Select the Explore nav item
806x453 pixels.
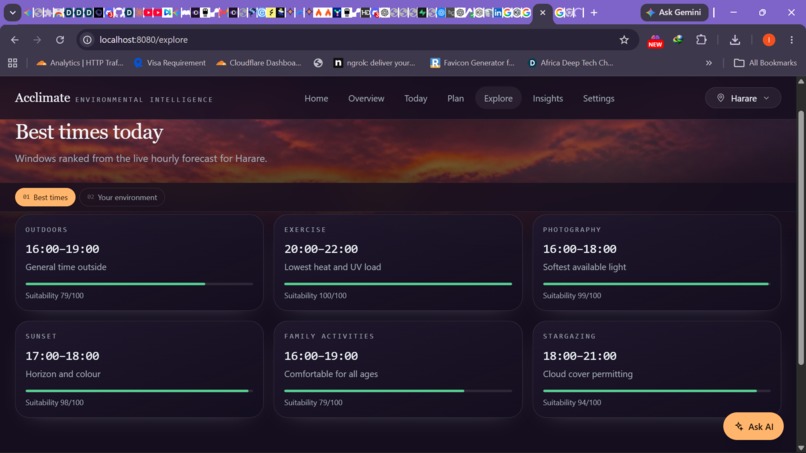498,98
